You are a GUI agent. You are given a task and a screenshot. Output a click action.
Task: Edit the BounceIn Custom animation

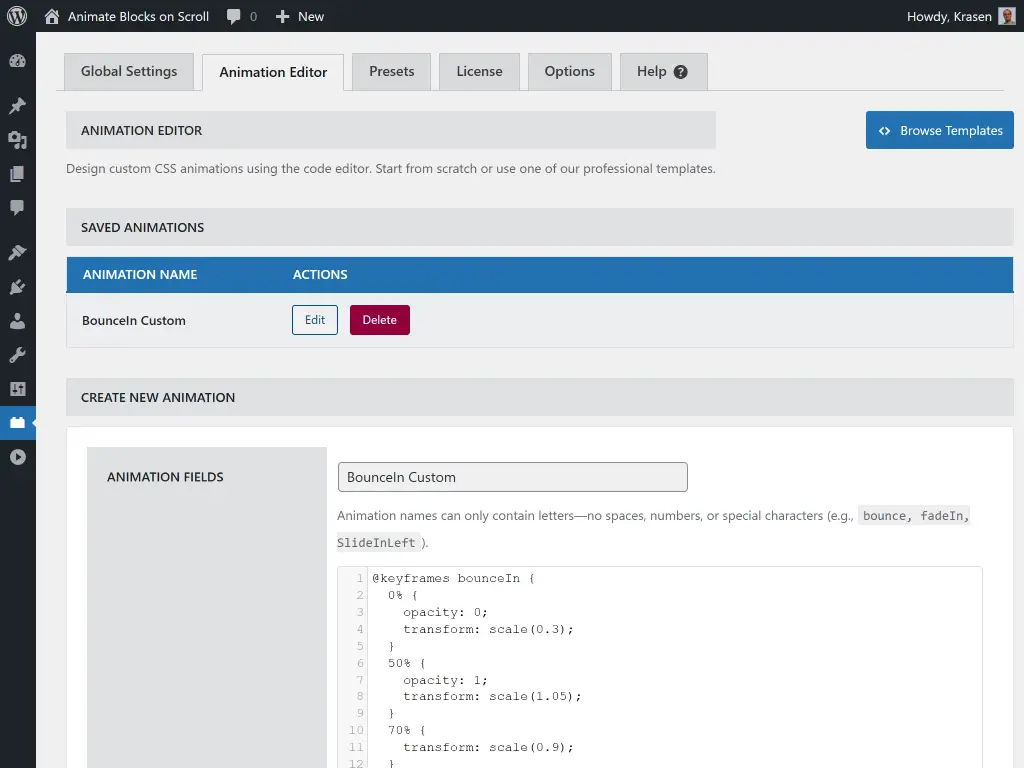[314, 320]
